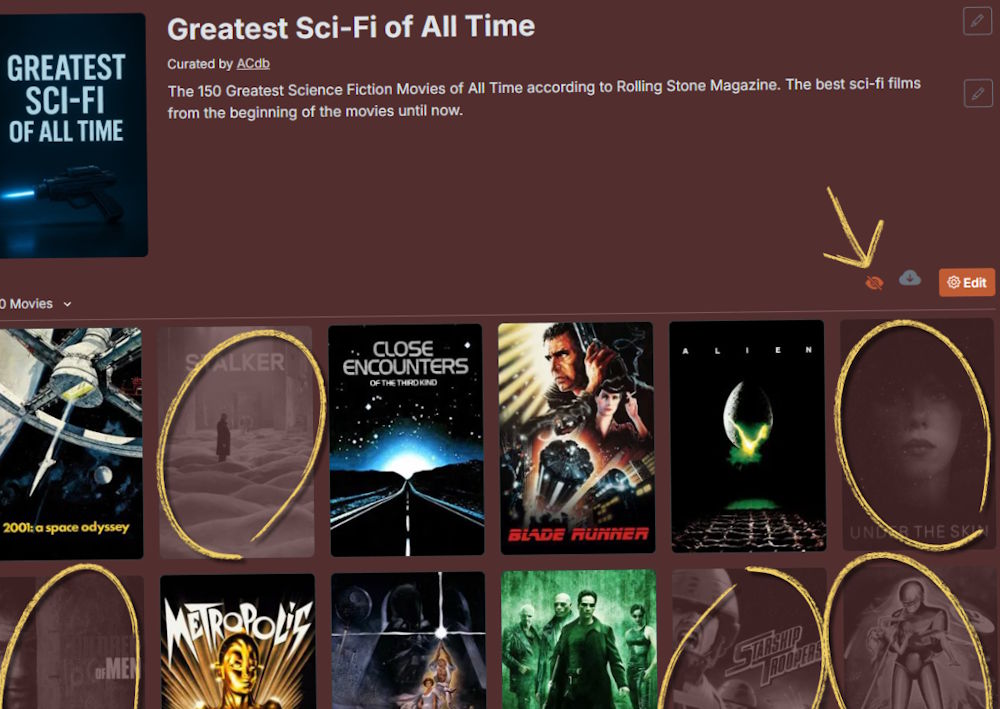Click the Greatest Sci-Fi of All Time title
This screenshot has width=1000, height=709.
[351, 27]
